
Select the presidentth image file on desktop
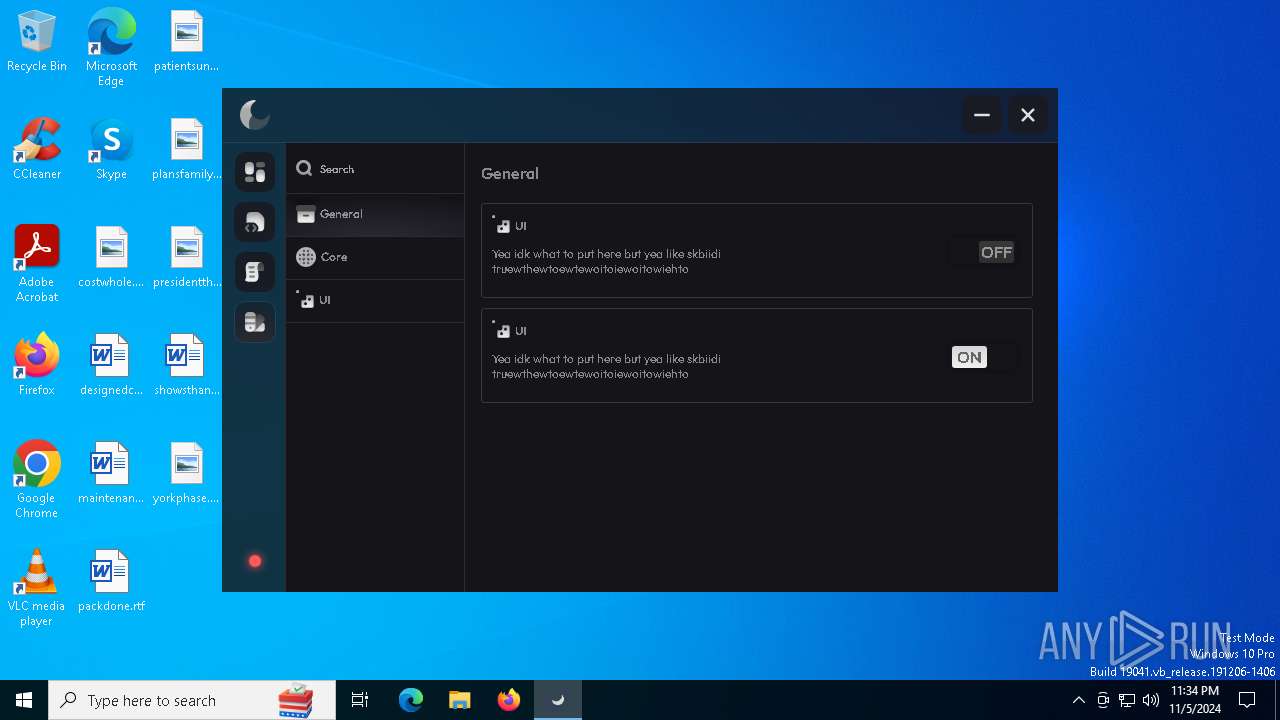tap(186, 257)
